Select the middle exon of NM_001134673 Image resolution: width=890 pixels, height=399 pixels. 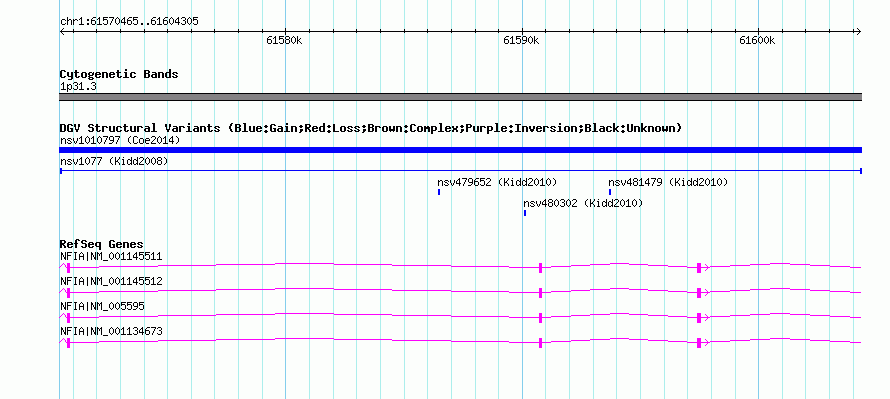coord(540,343)
